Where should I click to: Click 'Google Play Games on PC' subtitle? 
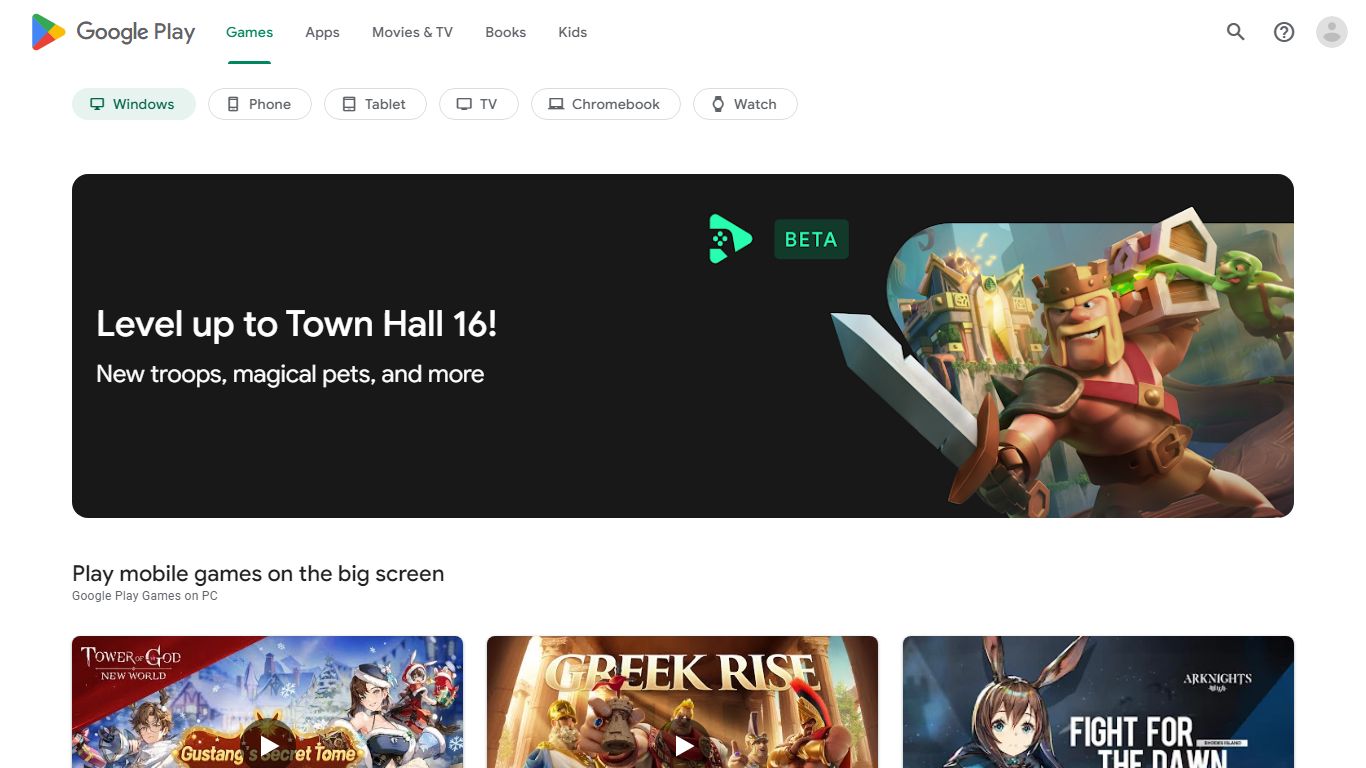[145, 596]
